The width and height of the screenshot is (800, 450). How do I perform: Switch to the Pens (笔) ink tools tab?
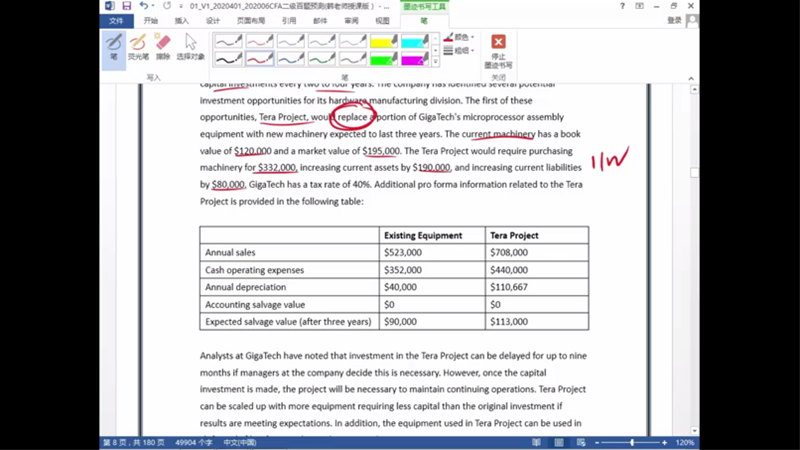pyautogui.click(x=424, y=21)
